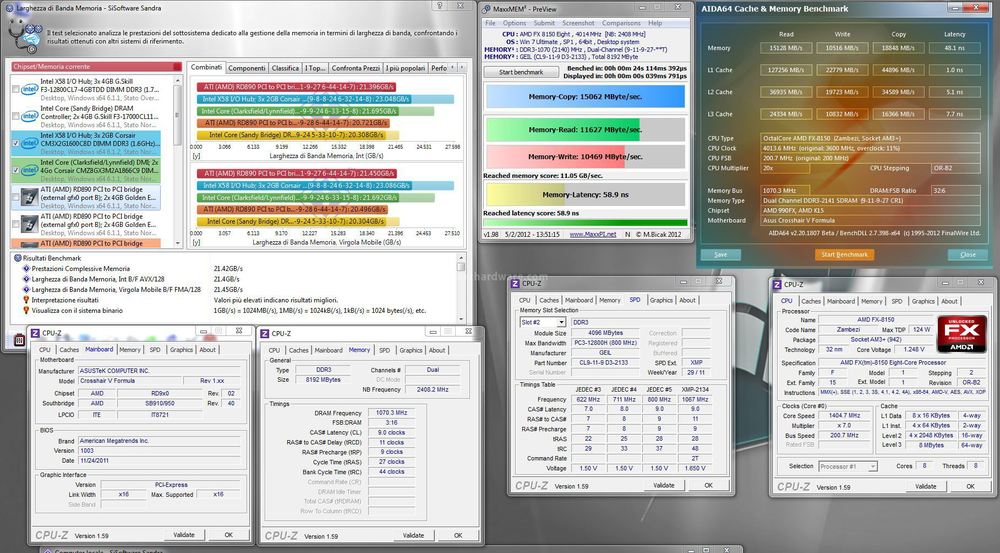Click the Risultati Benchmark globe icon
The image size is (1000, 553).
click(17, 258)
